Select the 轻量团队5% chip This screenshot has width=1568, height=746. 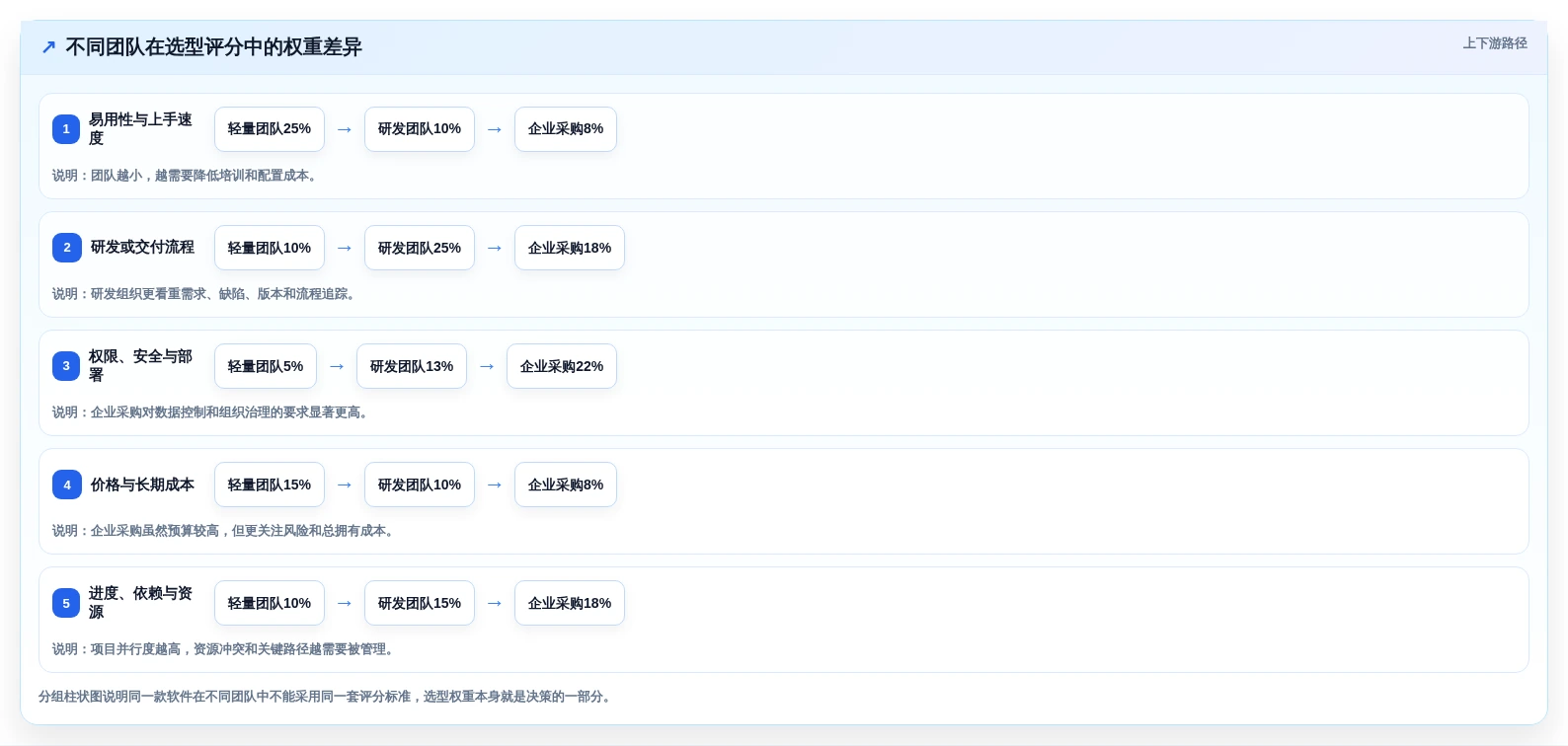click(266, 366)
